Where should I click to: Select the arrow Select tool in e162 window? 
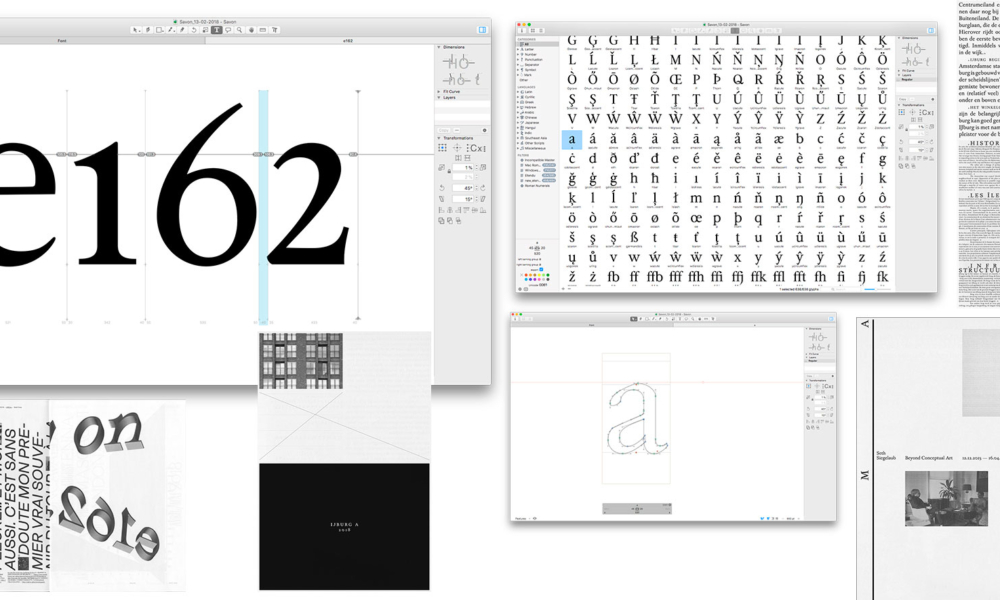point(136,30)
